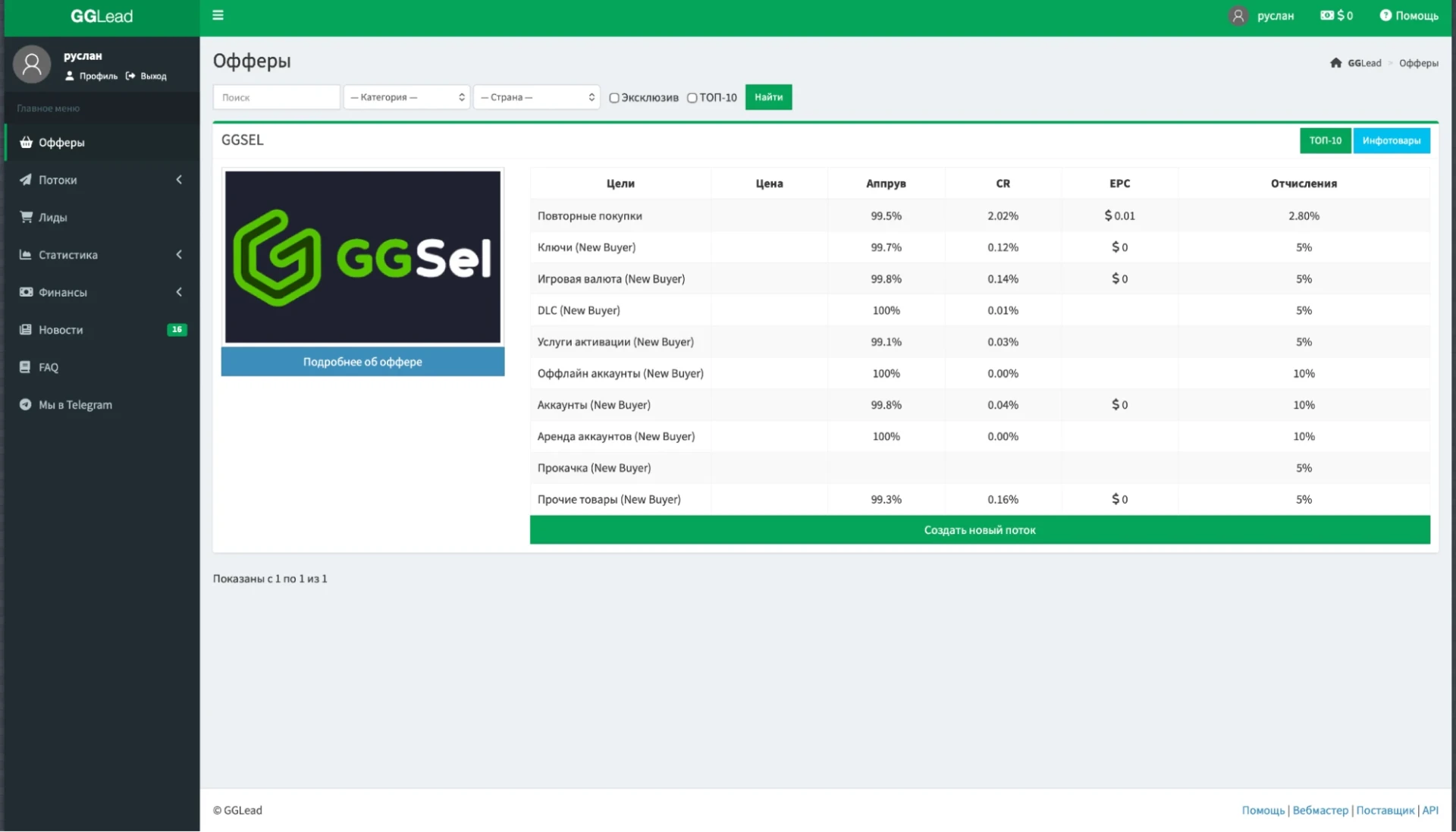The height and width of the screenshot is (832, 1456).
Task: Open Лиды menu item
Action: click(x=102, y=217)
